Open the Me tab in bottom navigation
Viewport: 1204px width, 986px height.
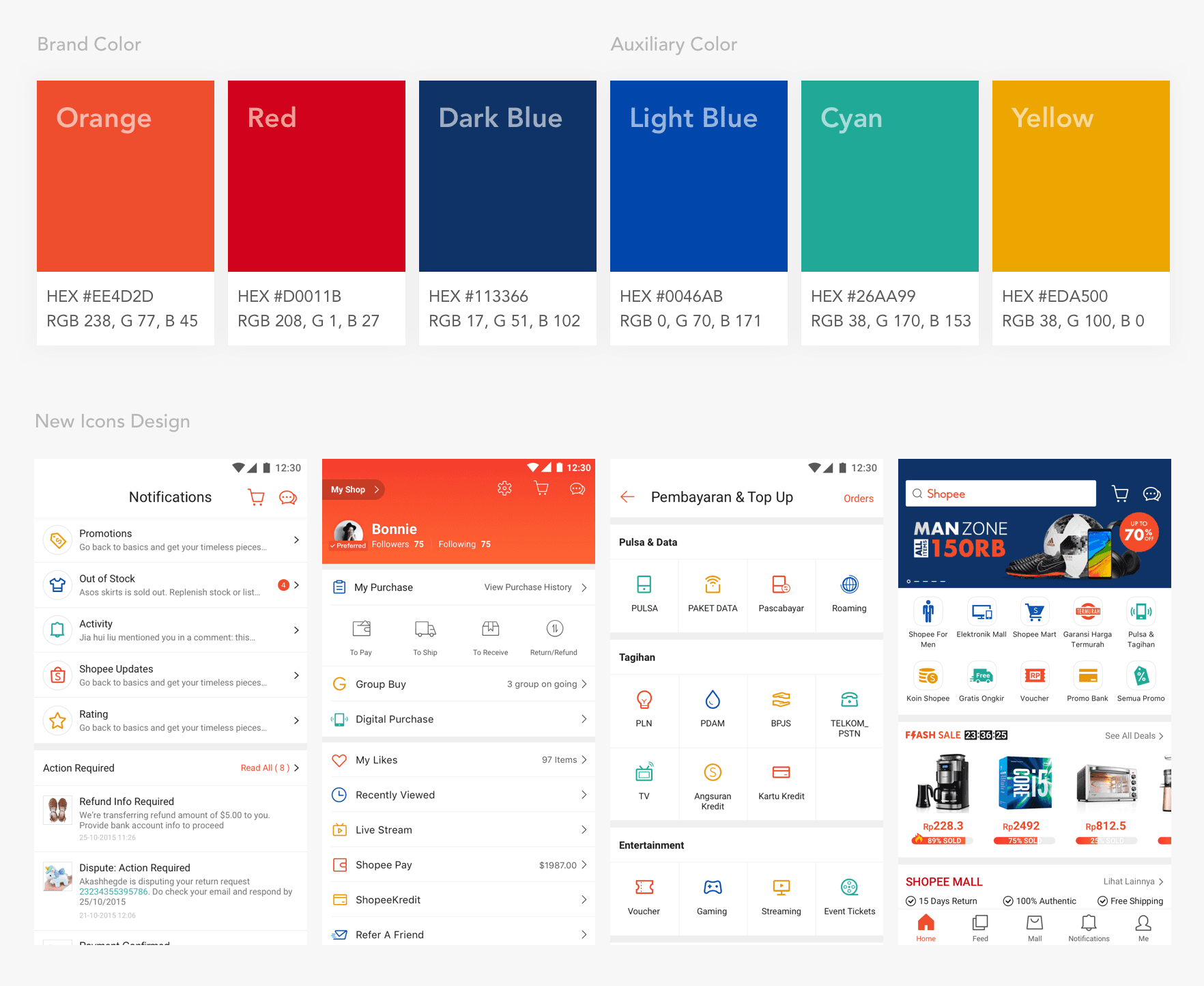pos(1143,927)
